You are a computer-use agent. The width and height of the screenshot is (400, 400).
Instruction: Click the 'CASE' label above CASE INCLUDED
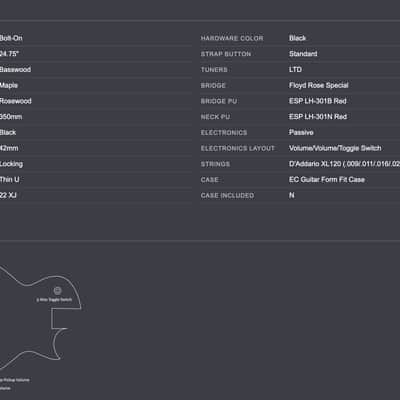pyautogui.click(x=210, y=180)
